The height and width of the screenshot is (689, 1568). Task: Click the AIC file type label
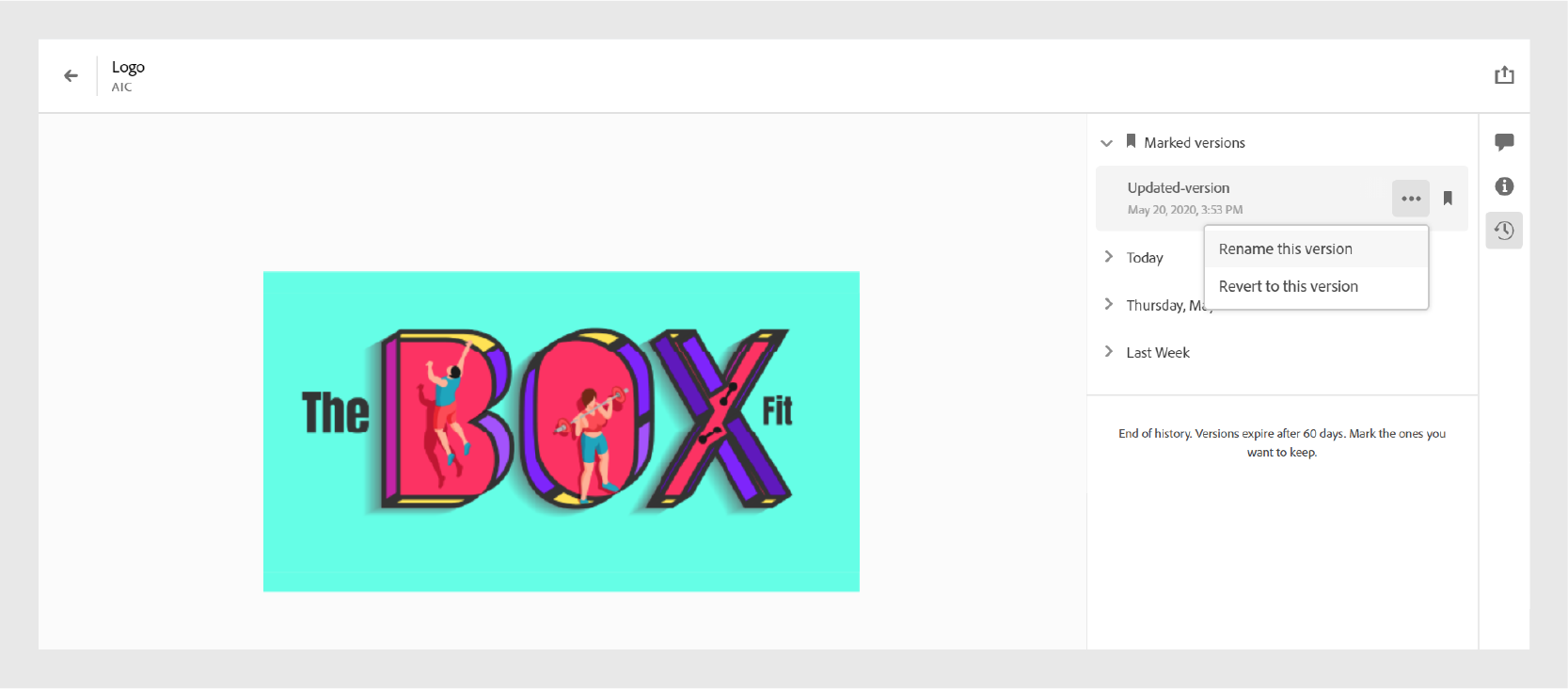[x=121, y=88]
